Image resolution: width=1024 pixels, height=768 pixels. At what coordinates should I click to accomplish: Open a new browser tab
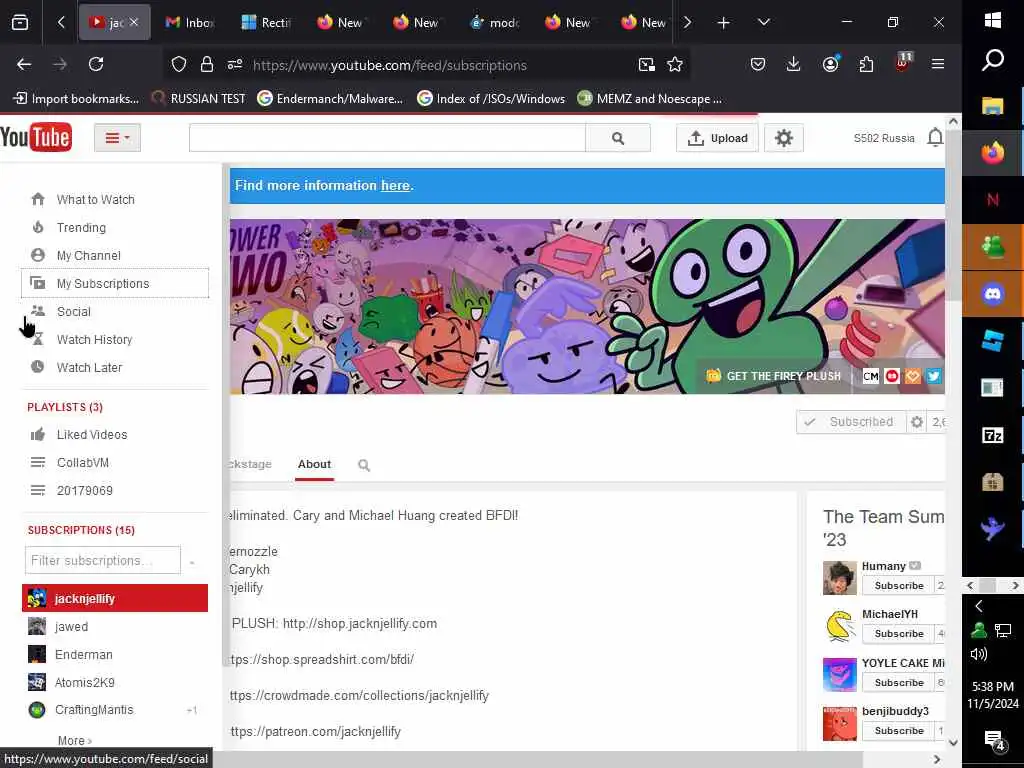(724, 23)
